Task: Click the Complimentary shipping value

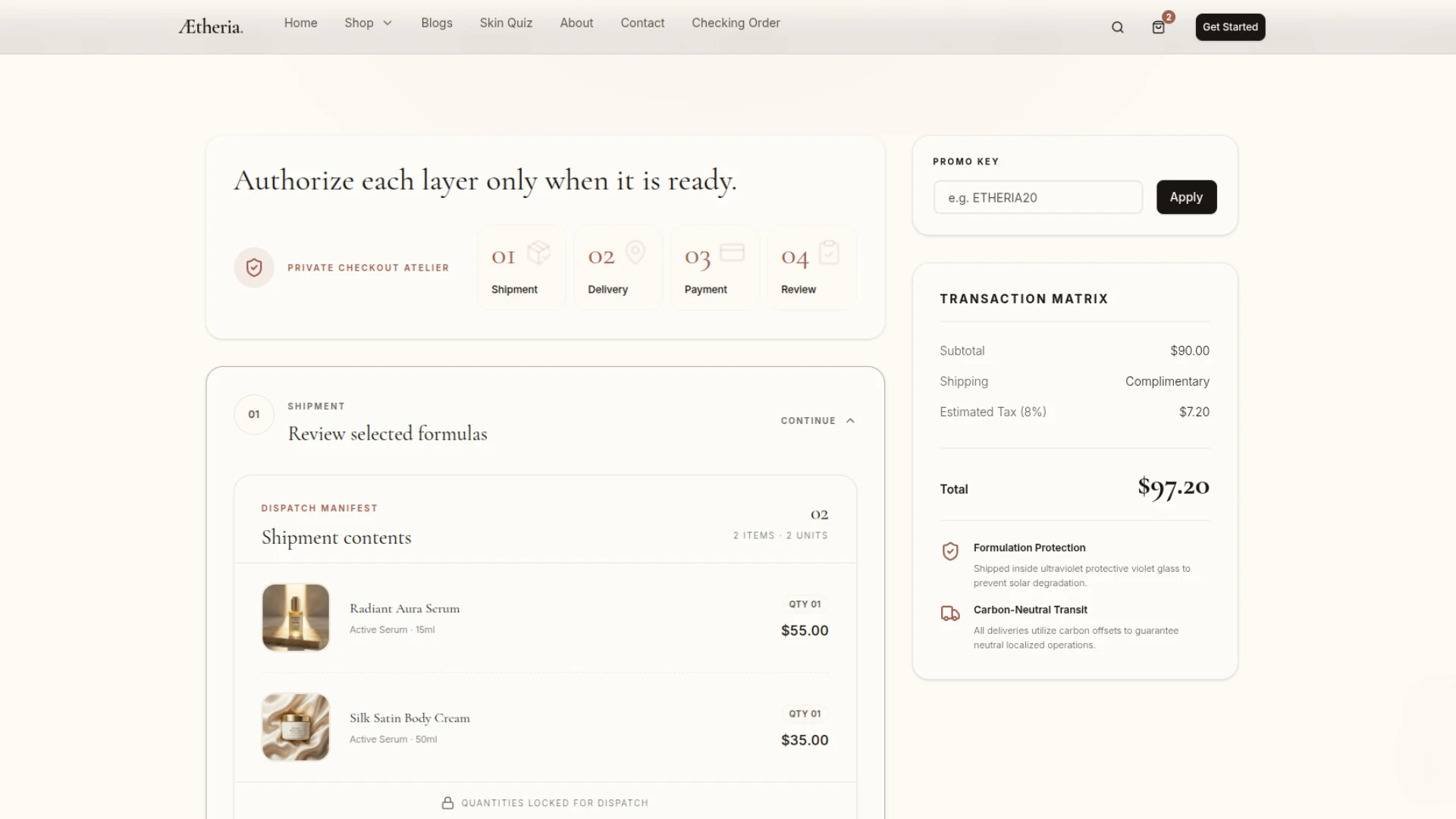Action: tap(1167, 381)
